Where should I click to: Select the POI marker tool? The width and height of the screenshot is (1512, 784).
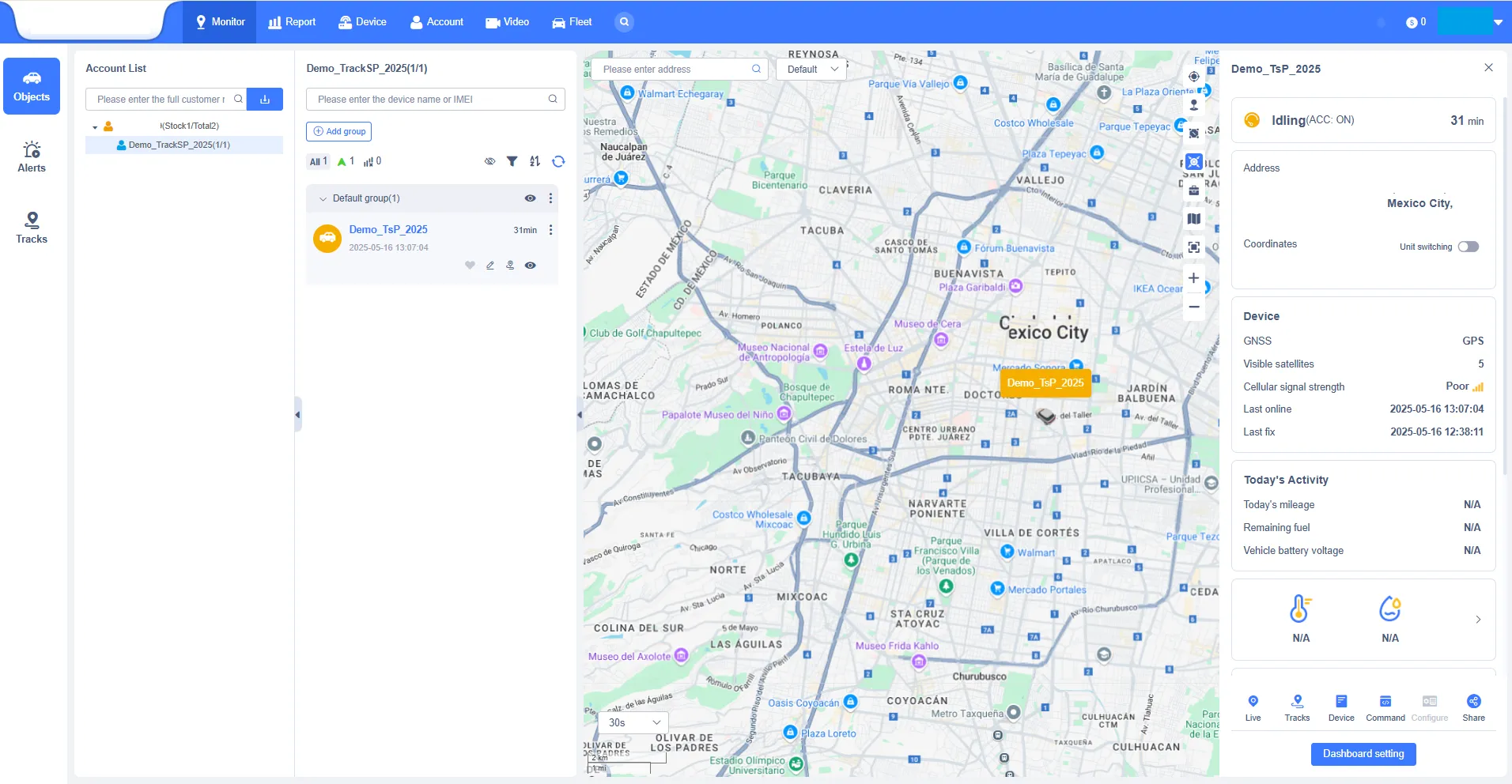pyautogui.click(x=1193, y=104)
